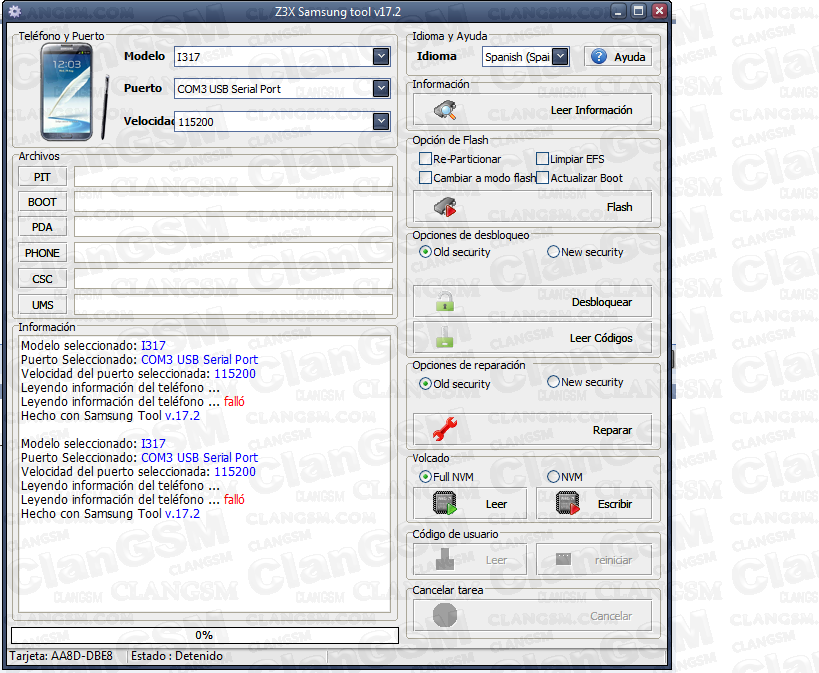Click the PDA file button
This screenshot has width=819, height=673.
[42, 227]
